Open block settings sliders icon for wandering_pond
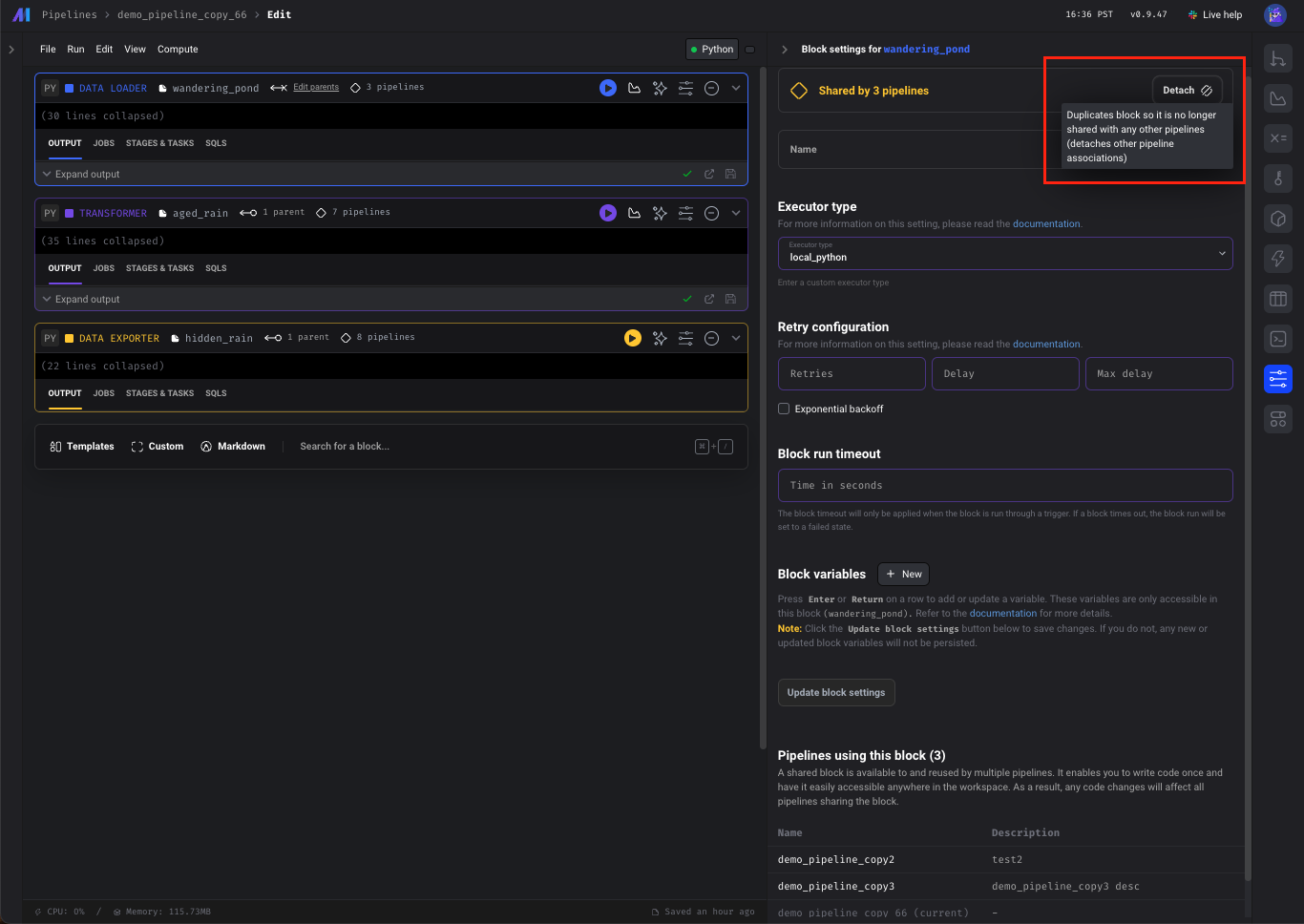 coord(685,88)
